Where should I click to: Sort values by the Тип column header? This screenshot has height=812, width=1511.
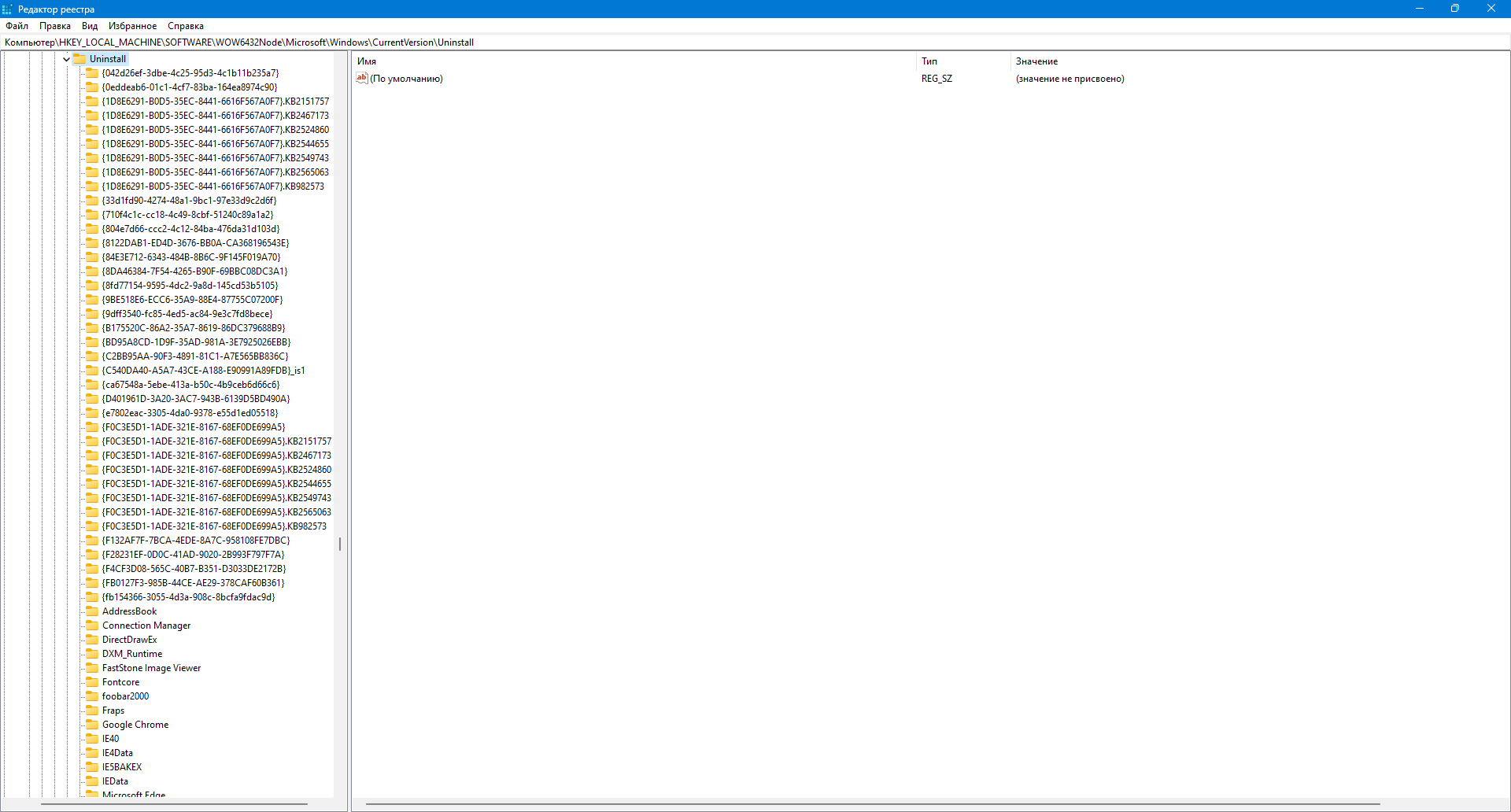(964, 61)
